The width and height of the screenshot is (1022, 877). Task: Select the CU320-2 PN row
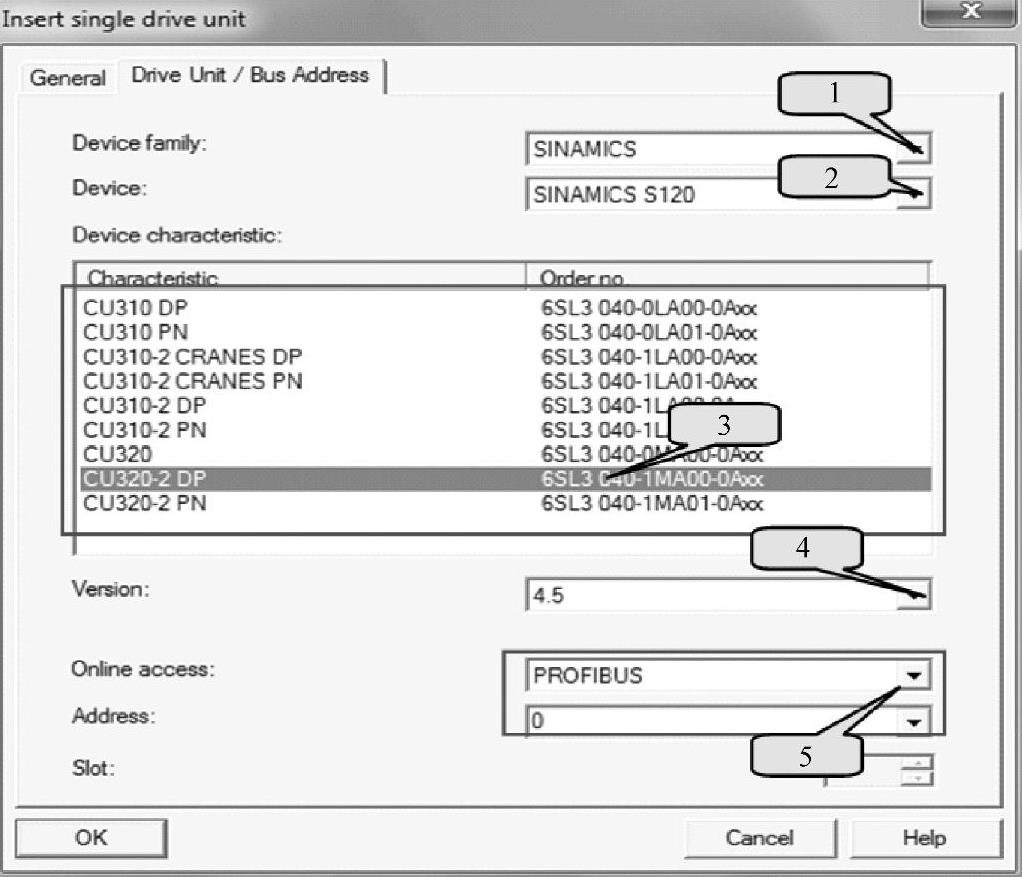(x=505, y=503)
